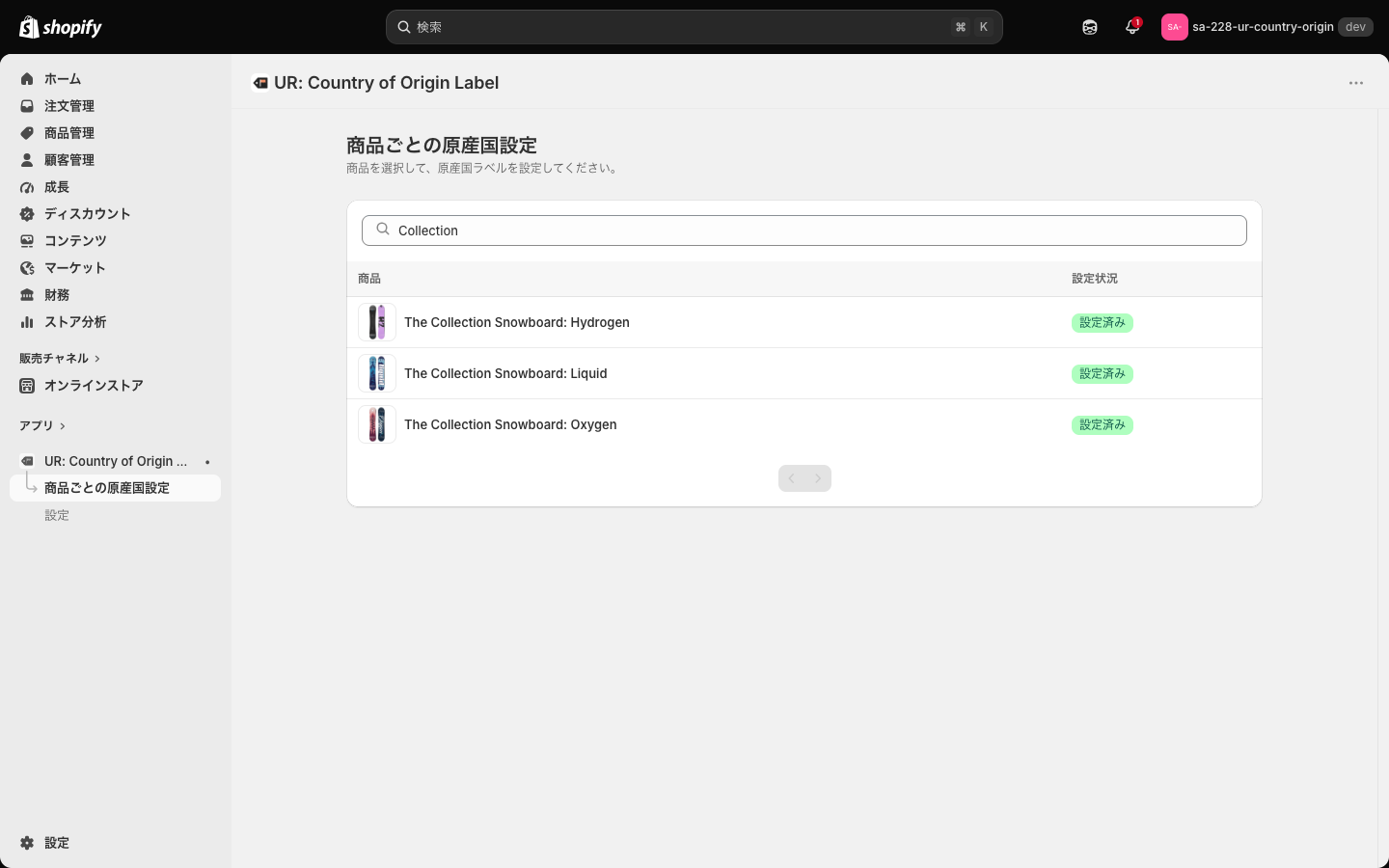Screen dimensions: 1389x868
Task: Select The Collection Snowboard: Liquid row title
Action: tap(505, 373)
